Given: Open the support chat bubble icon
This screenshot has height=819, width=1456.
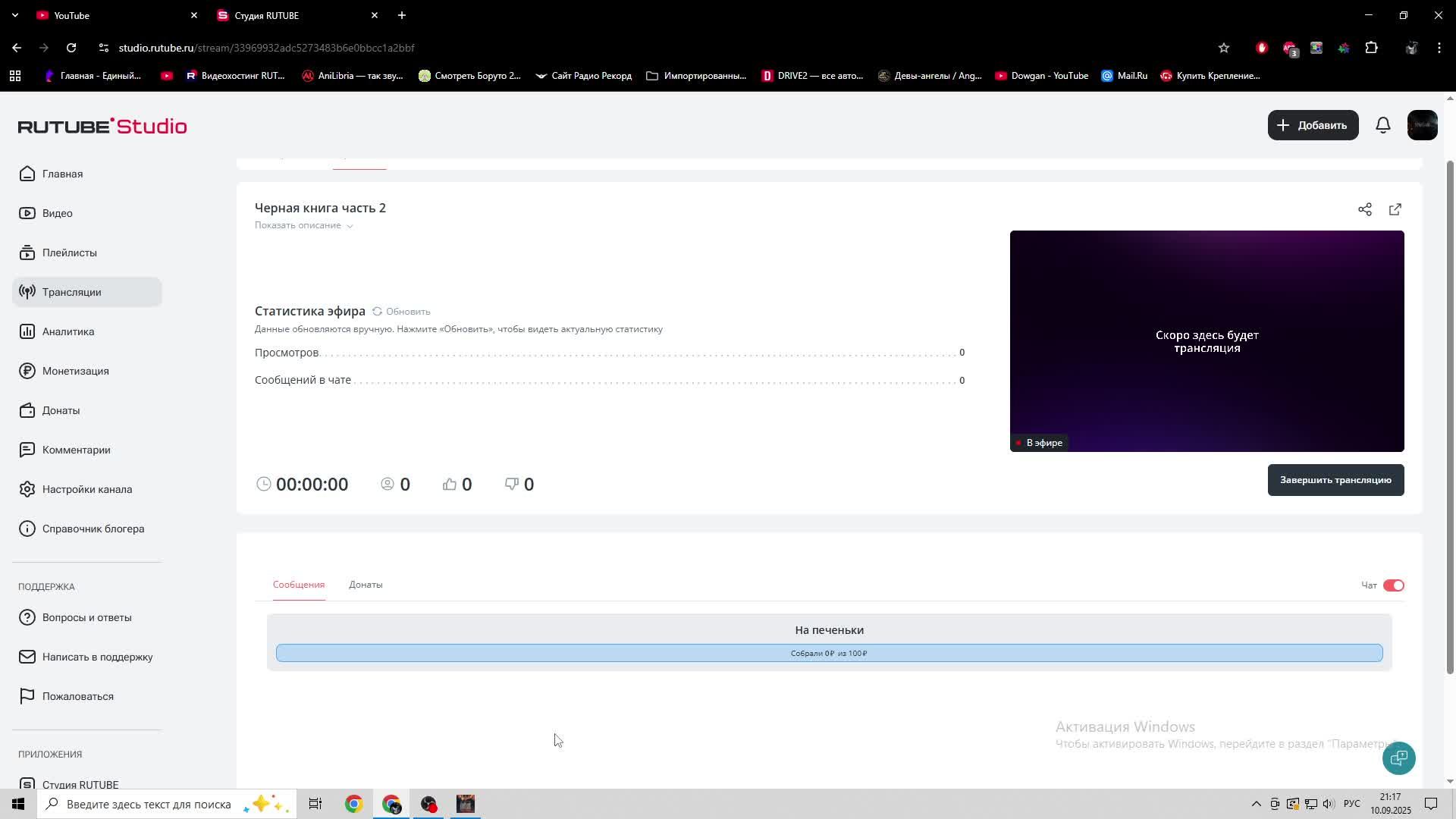Looking at the screenshot, I should tap(1398, 758).
